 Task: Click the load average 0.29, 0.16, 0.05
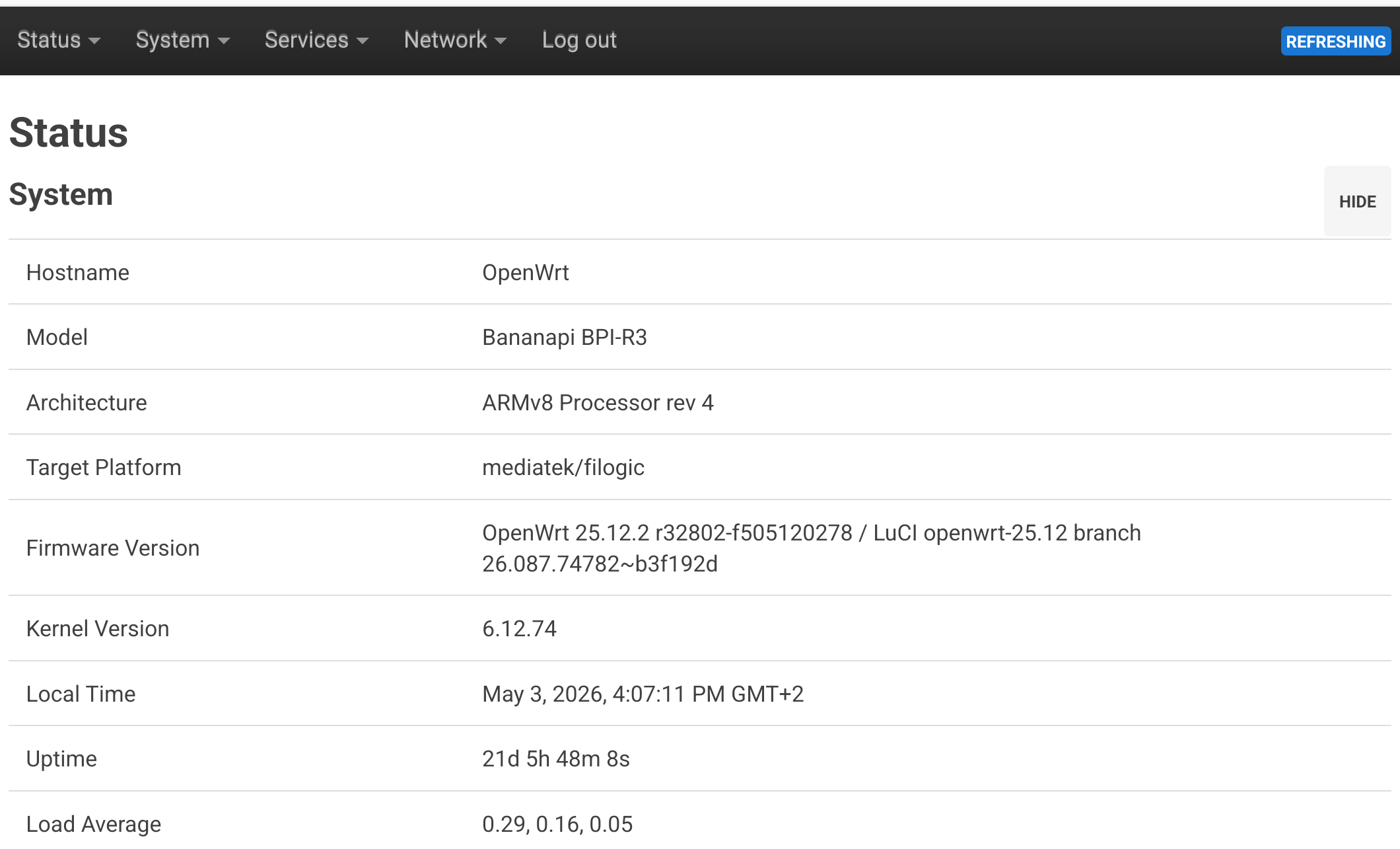[x=557, y=824]
